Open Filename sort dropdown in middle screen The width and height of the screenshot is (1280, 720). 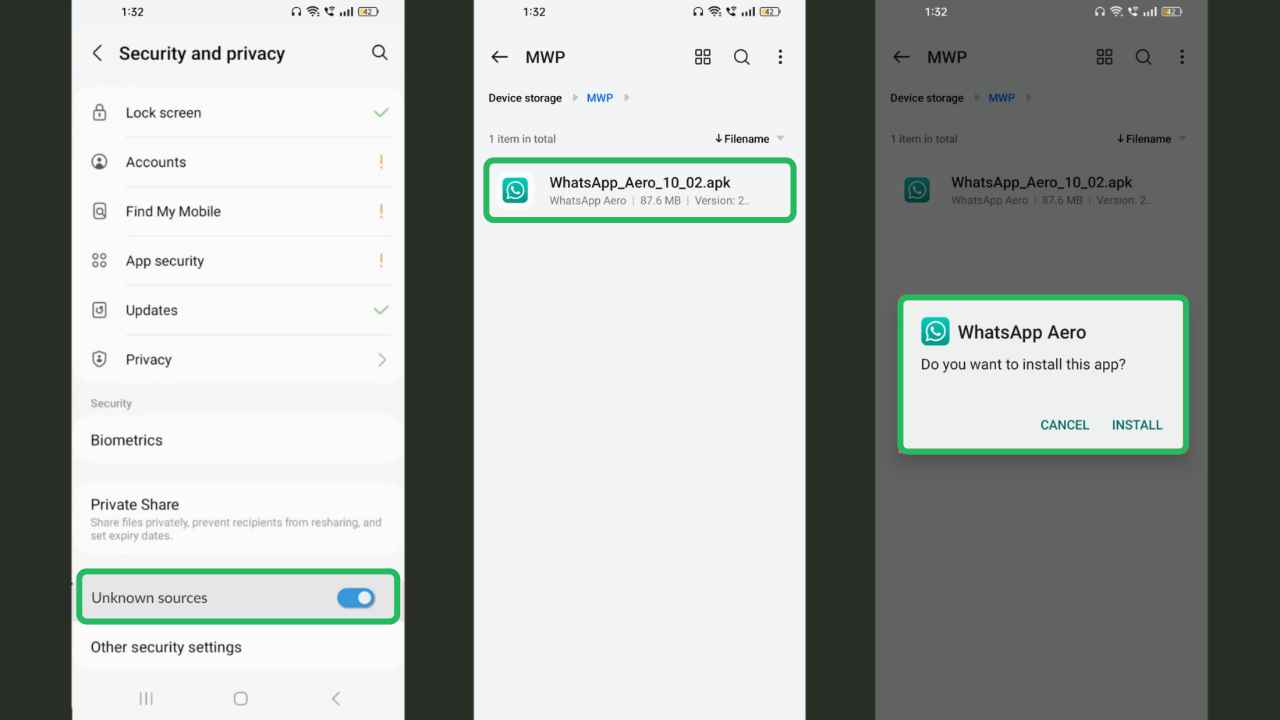[x=750, y=139]
